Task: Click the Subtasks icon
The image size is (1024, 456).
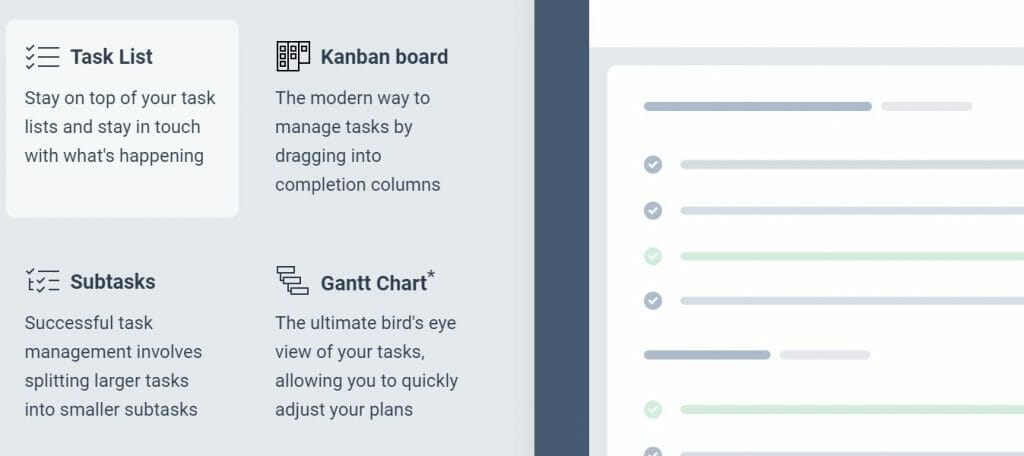Action: pos(42,281)
